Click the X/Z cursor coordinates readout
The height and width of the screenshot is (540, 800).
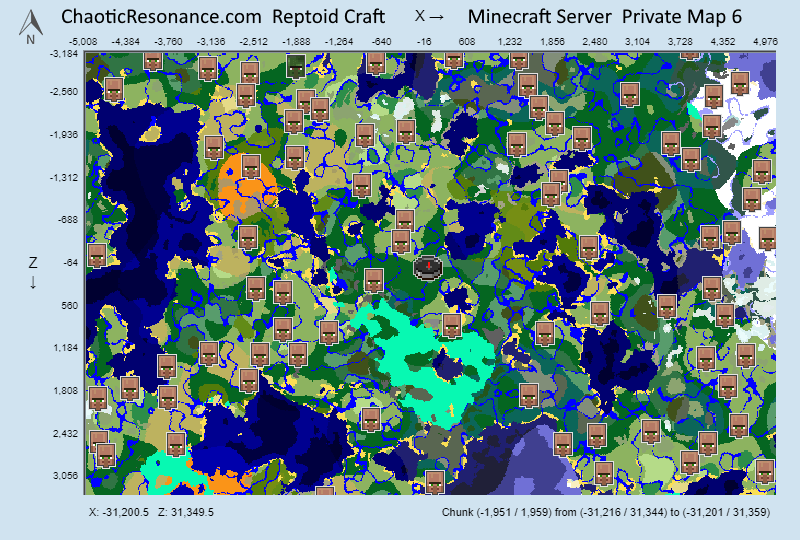coord(151,512)
